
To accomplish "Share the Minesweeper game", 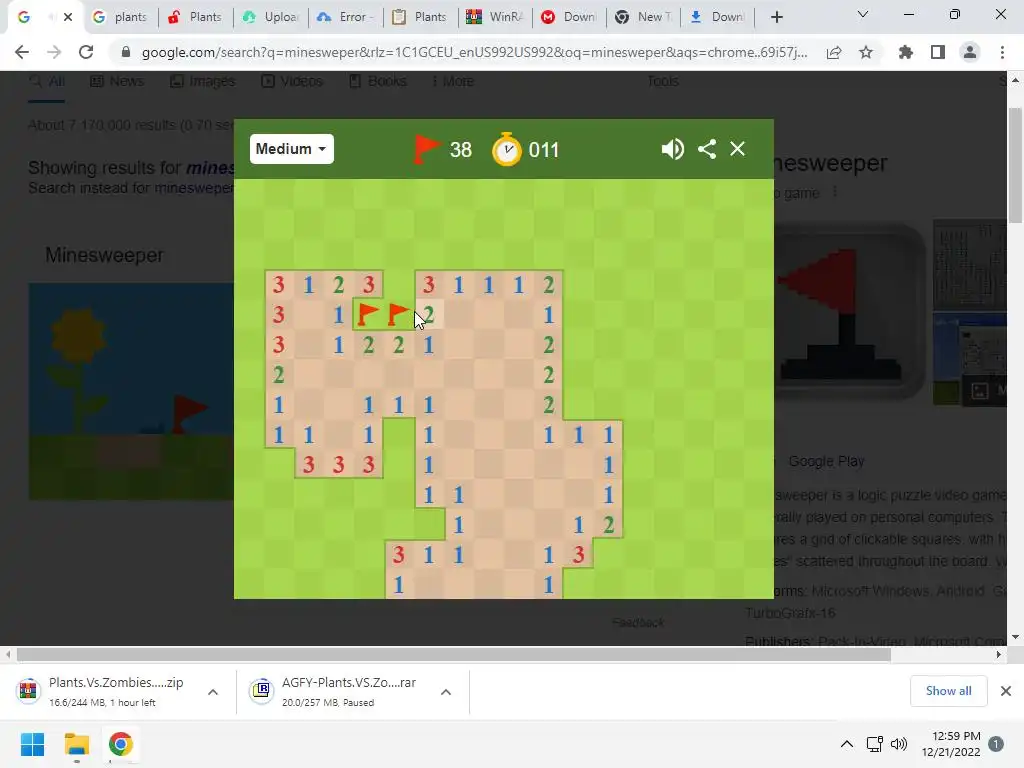I will coord(707,149).
